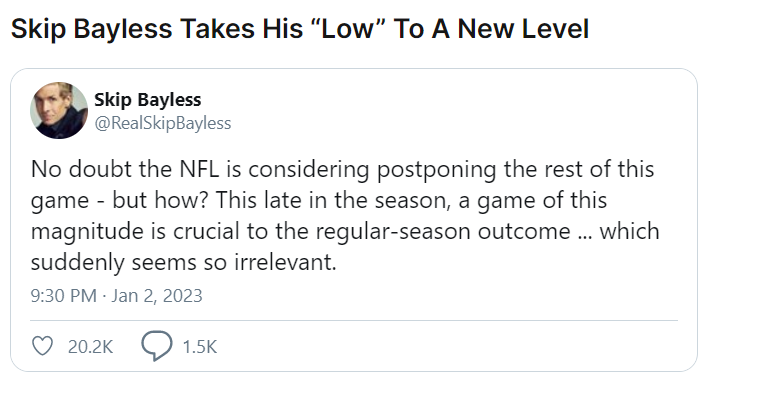Select the Jan 2, 2023 date
The width and height of the screenshot is (777, 395).
[157, 296]
